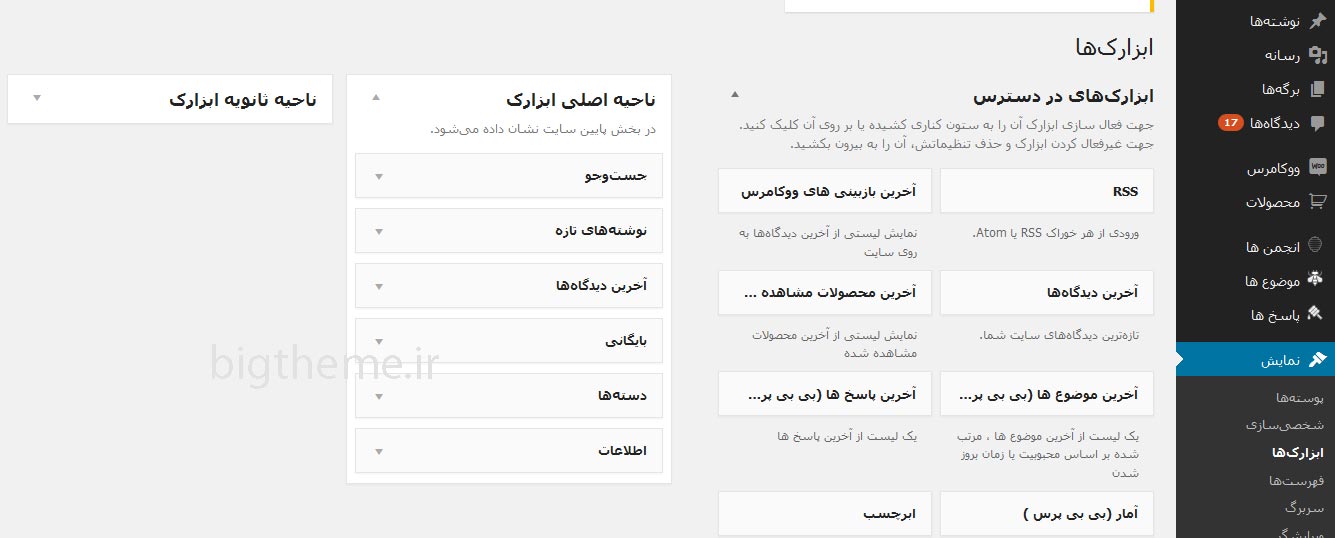Open سربرگ submenu item
Image resolution: width=1335 pixels, height=538 pixels.
1304,508
